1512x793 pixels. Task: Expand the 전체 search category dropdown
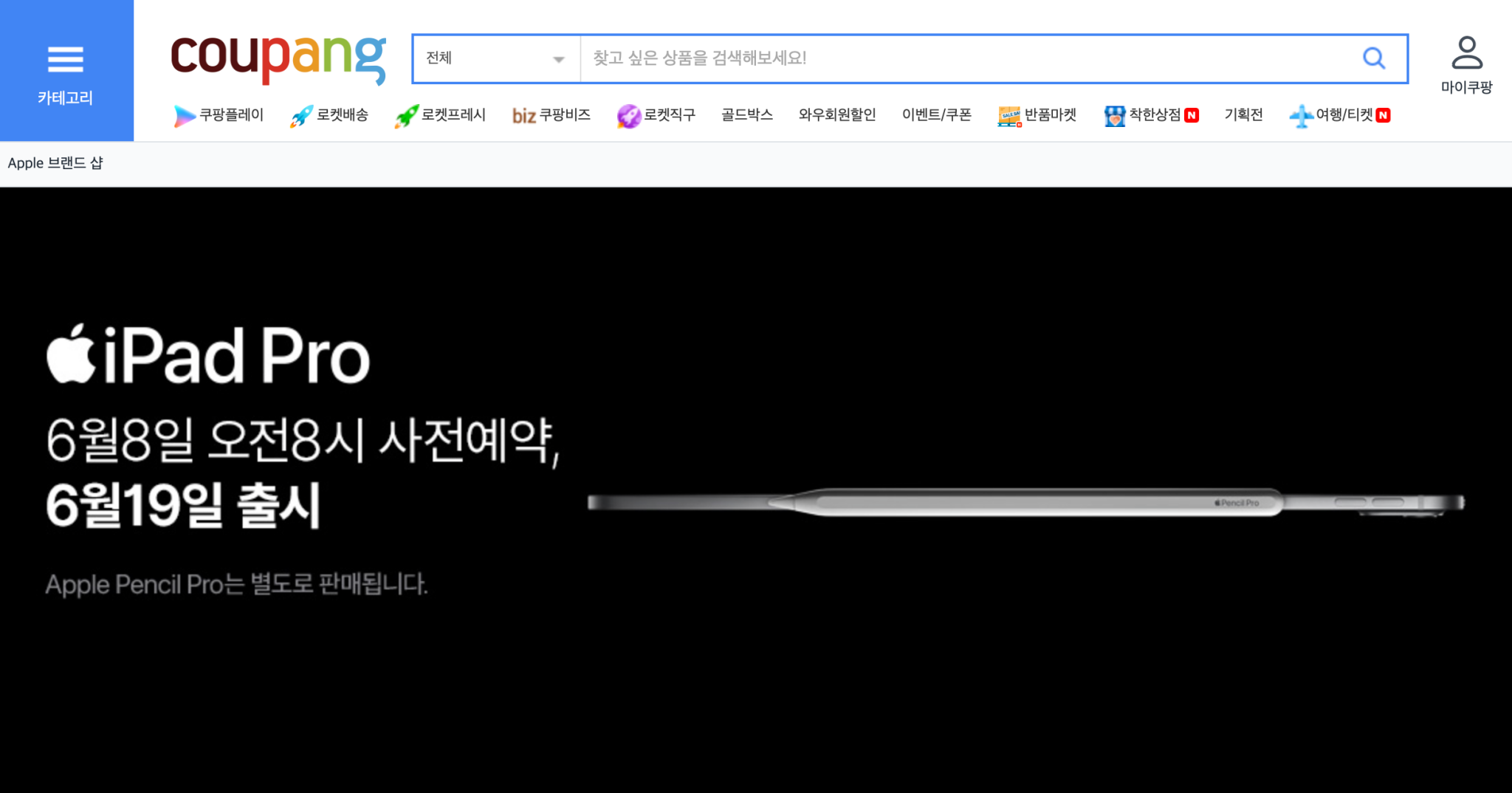(x=496, y=58)
